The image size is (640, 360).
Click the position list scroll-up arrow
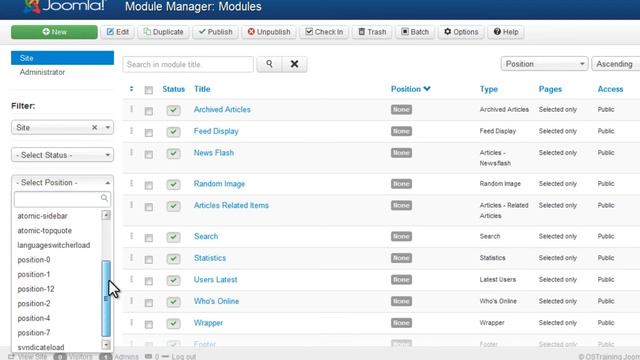coord(106,215)
